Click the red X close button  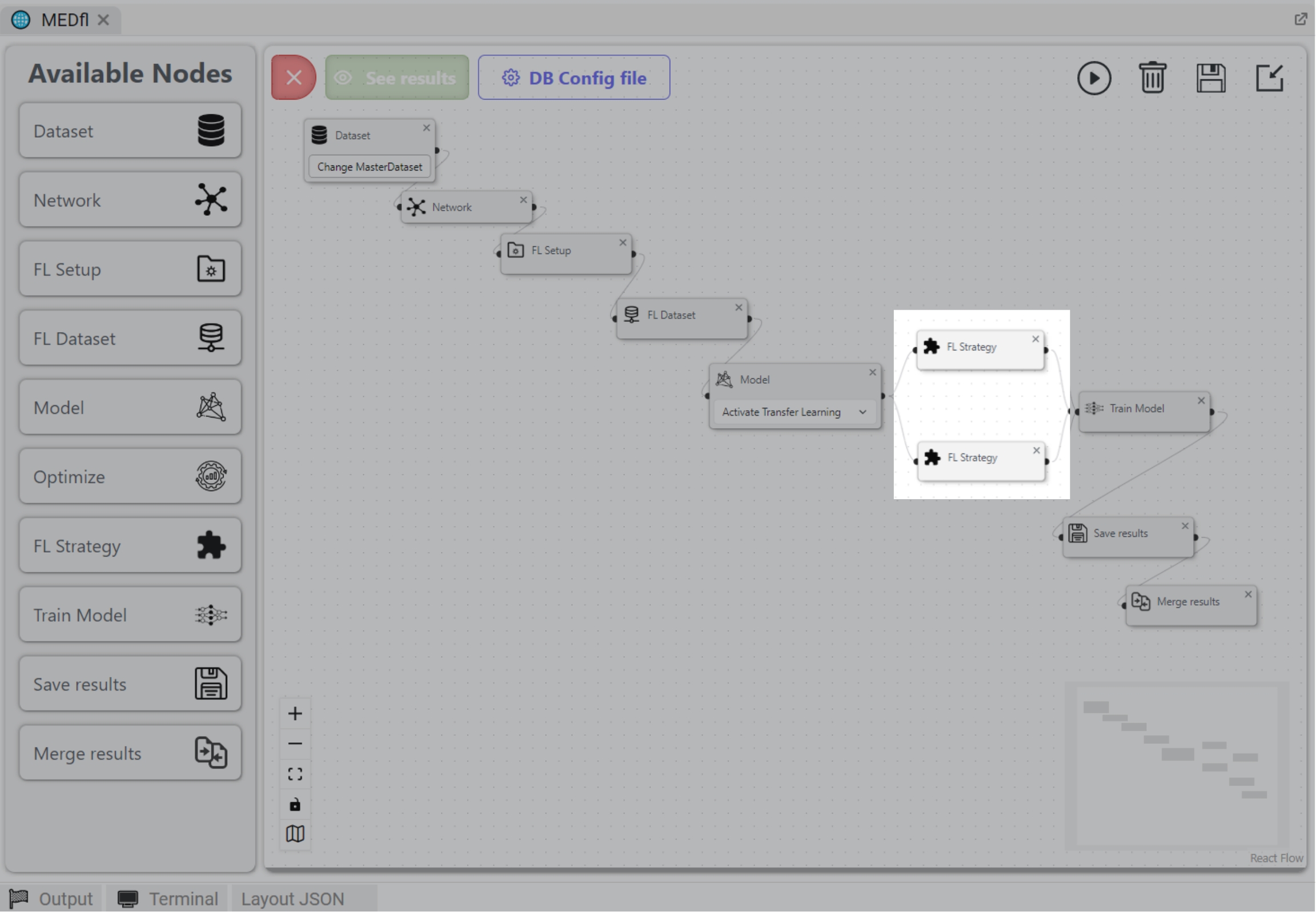pyautogui.click(x=293, y=78)
